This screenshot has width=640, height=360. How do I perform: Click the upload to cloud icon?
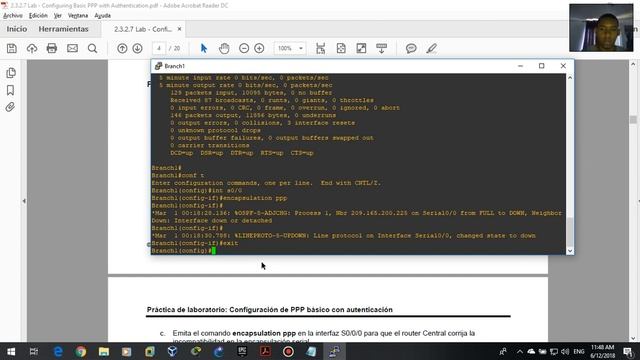[32, 49]
